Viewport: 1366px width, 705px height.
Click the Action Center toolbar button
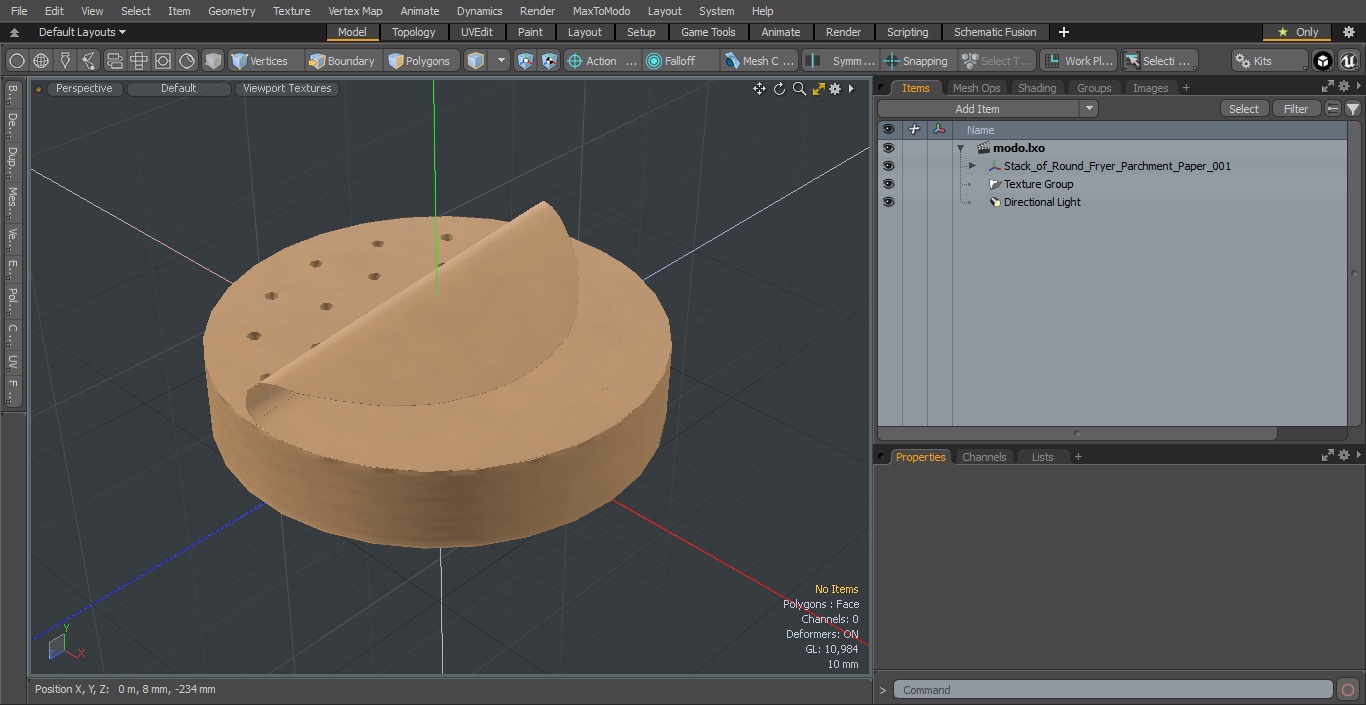(602, 61)
